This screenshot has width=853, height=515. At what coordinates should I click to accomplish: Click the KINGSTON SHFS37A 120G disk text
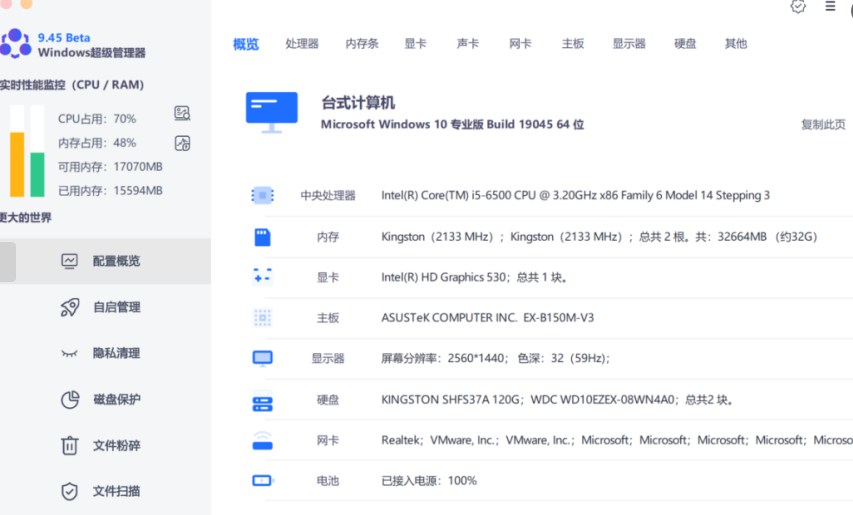tap(558, 400)
